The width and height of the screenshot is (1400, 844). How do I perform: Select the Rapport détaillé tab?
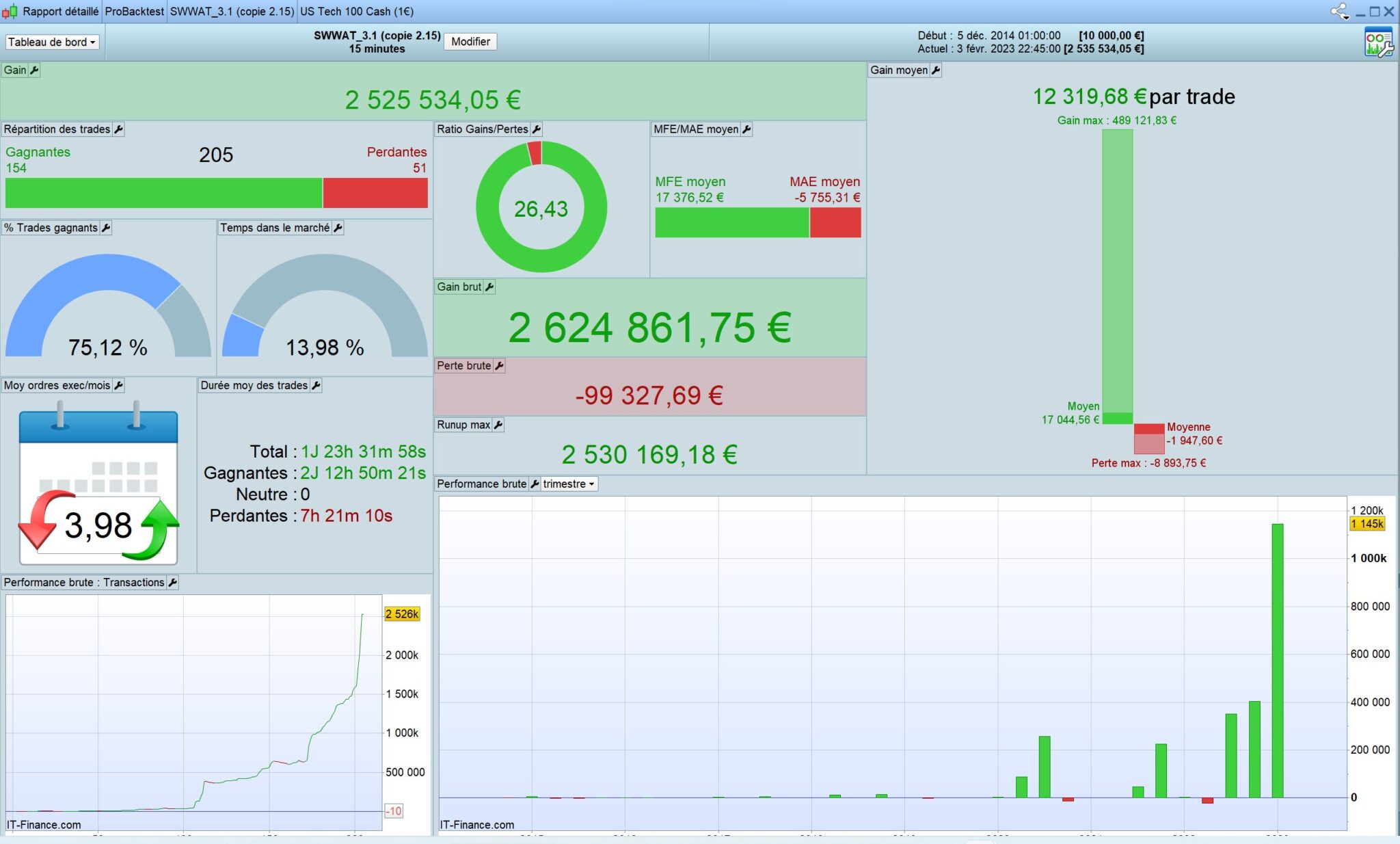60,11
